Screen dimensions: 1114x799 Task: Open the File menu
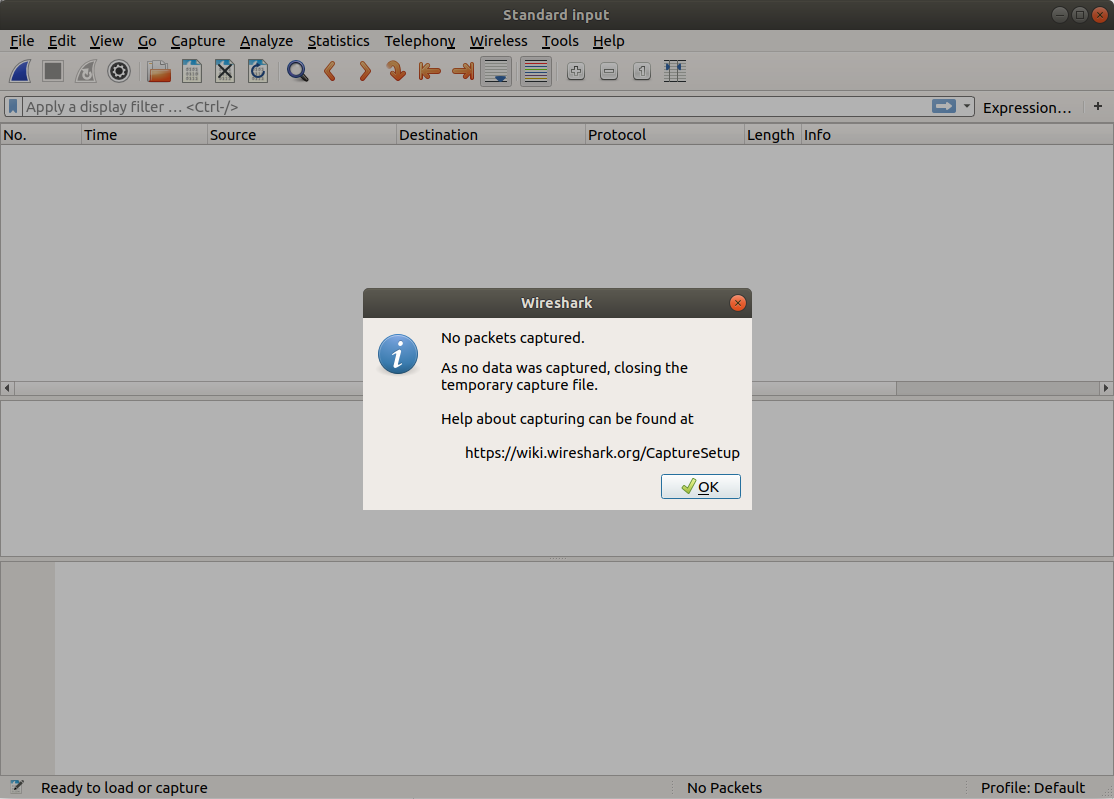pyautogui.click(x=22, y=41)
